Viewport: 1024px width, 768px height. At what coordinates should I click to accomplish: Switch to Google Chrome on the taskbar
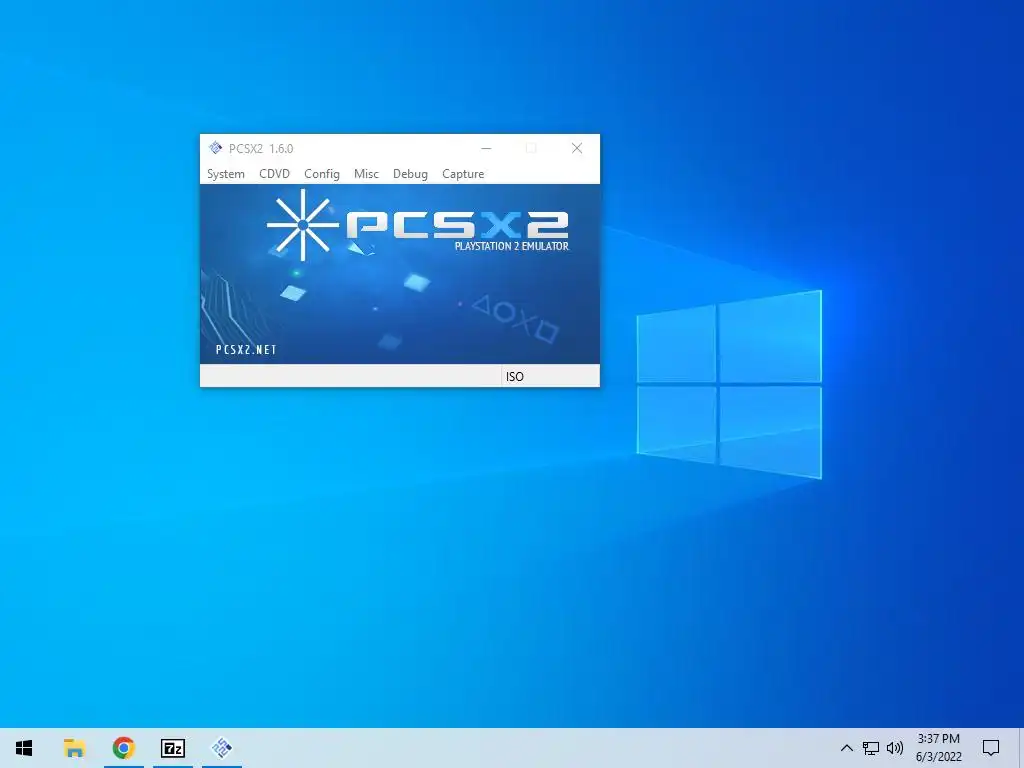coord(123,748)
